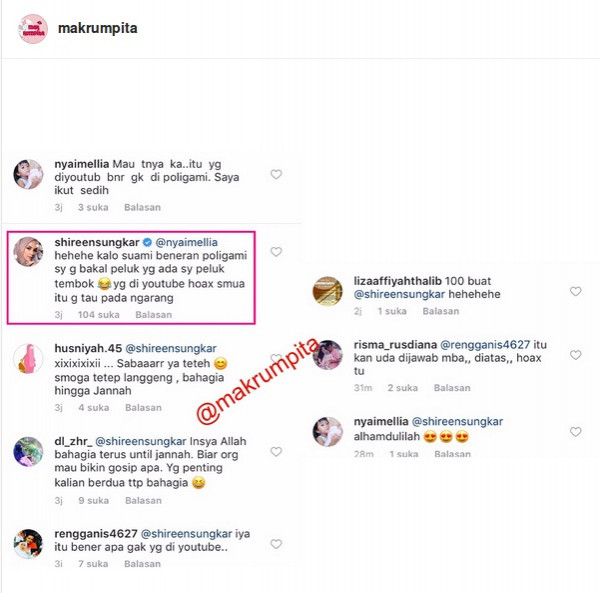Tap heart on shireensungkar's reply
The image size is (600, 593).
pyautogui.click(x=276, y=252)
